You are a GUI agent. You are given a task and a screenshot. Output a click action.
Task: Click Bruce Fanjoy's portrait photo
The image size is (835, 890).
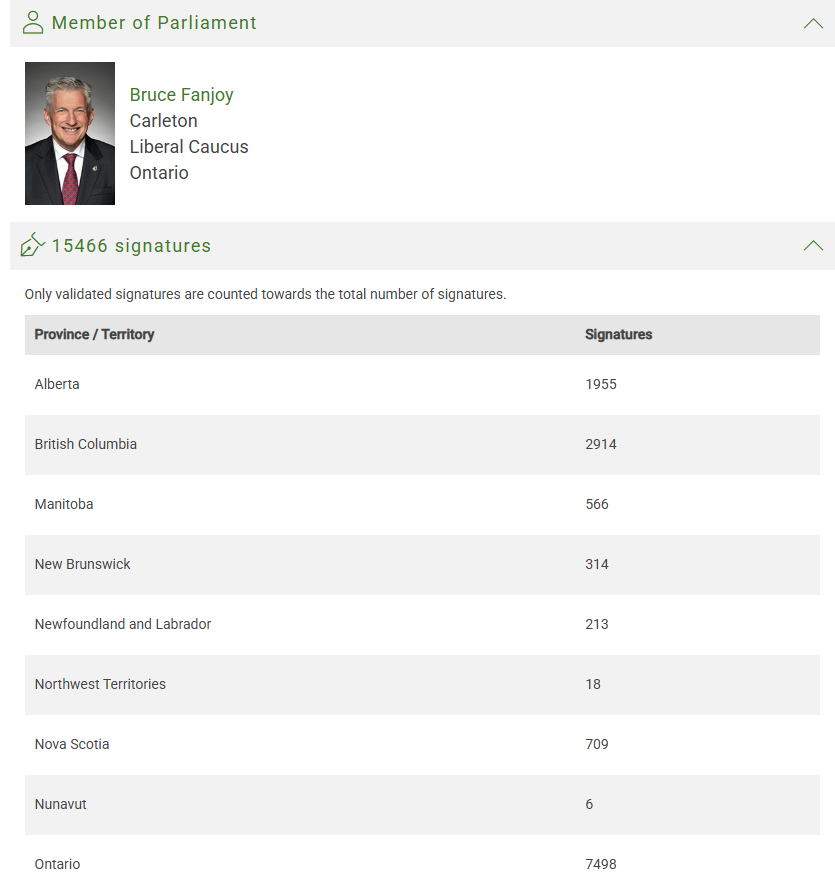tap(70, 133)
